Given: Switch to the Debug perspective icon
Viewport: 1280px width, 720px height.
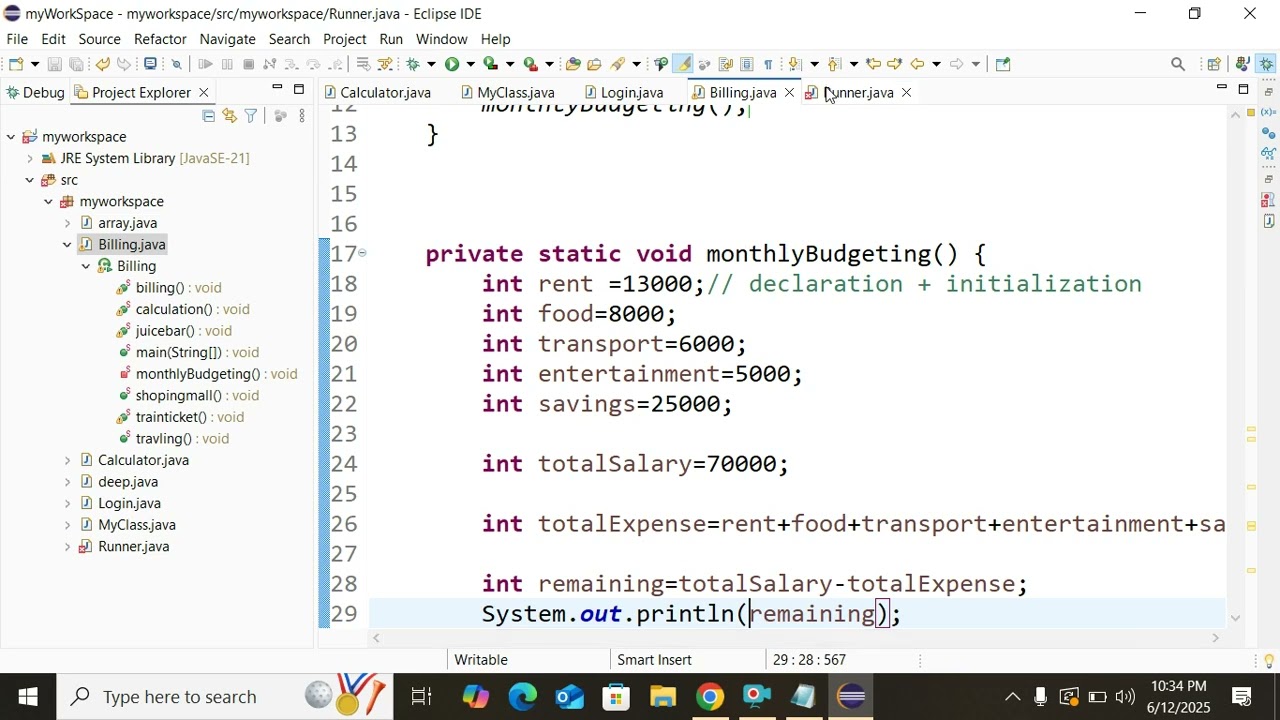Looking at the screenshot, I should point(1266,64).
